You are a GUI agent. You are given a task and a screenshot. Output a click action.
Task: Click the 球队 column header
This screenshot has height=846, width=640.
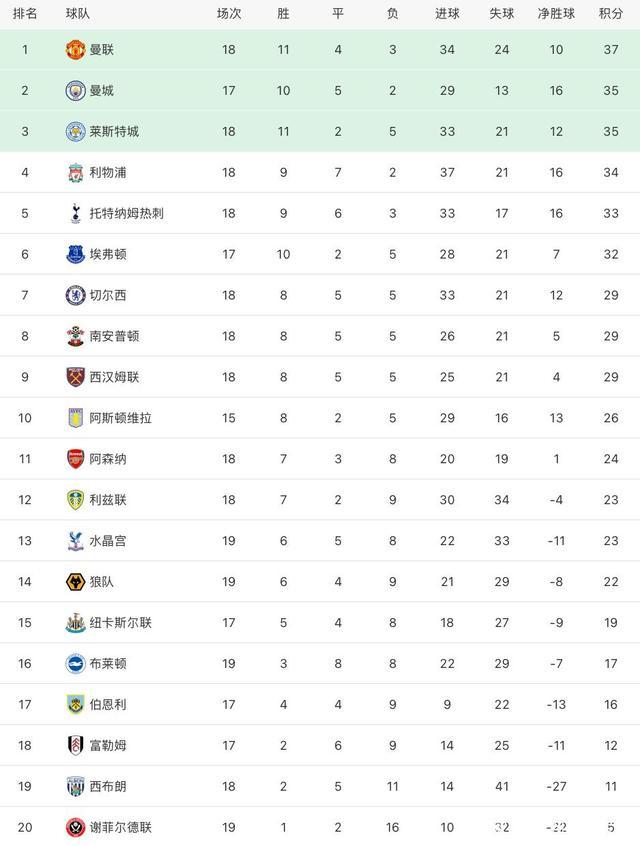tap(77, 13)
